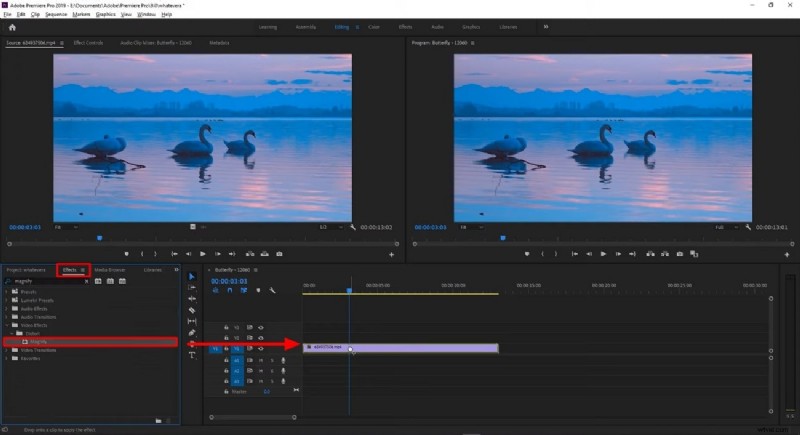Filter effects by YUV Effects icon
The height and width of the screenshot is (435, 800).
coord(122,282)
